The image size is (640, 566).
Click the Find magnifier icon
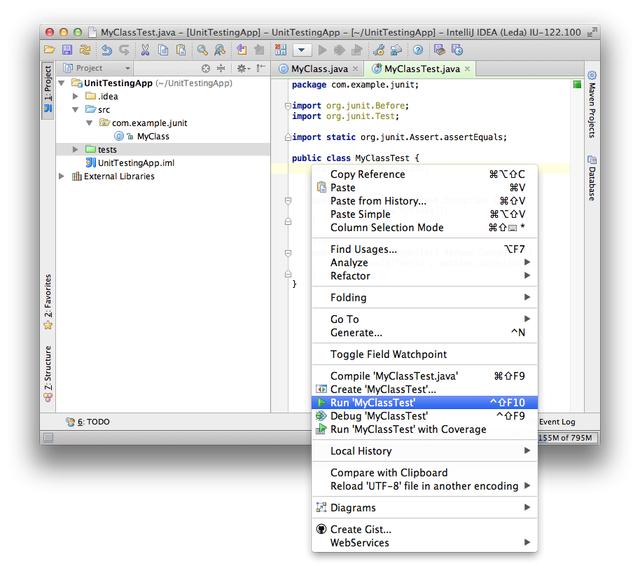point(202,50)
